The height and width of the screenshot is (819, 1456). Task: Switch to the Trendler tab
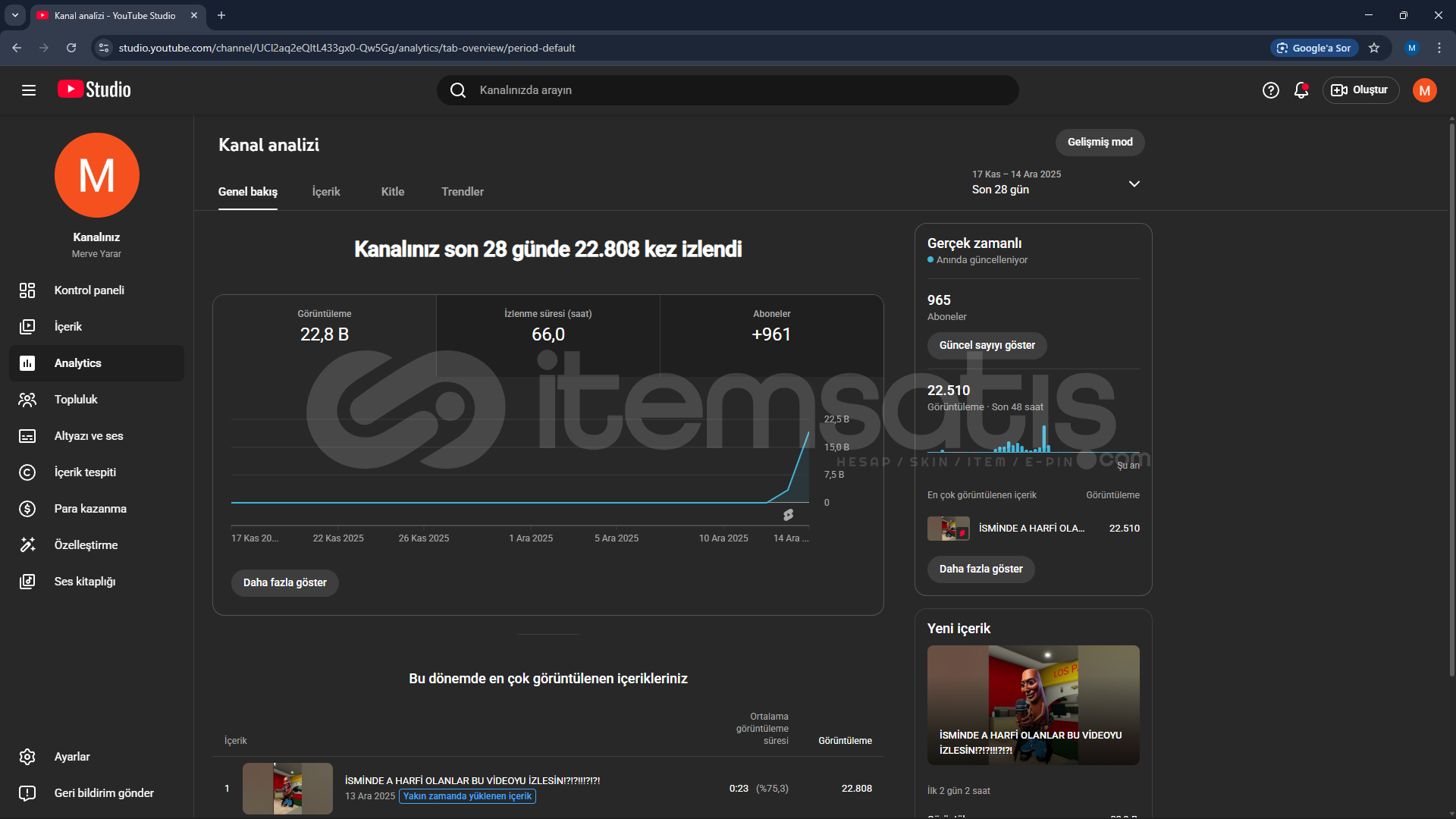pos(463,192)
